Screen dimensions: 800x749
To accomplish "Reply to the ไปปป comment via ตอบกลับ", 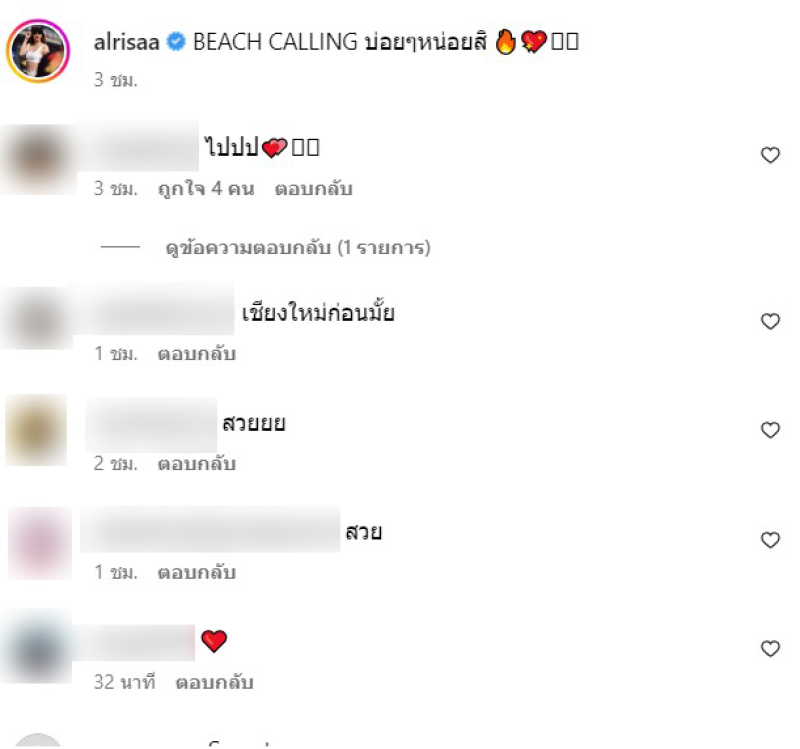I will coord(314,189).
